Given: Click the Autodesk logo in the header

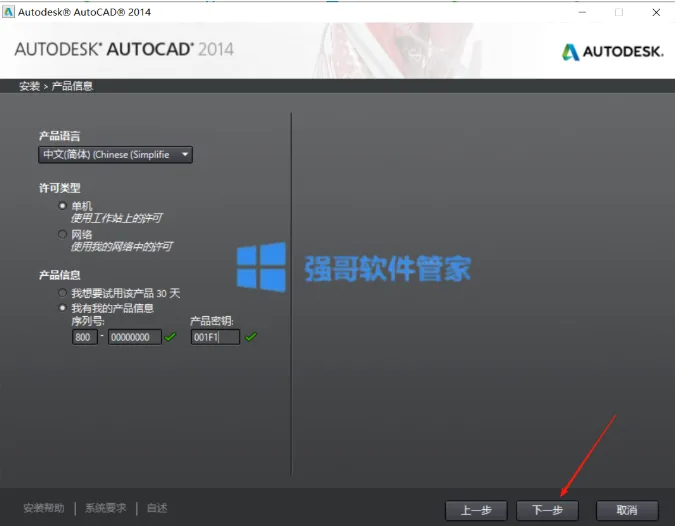Looking at the screenshot, I should pos(613,52).
